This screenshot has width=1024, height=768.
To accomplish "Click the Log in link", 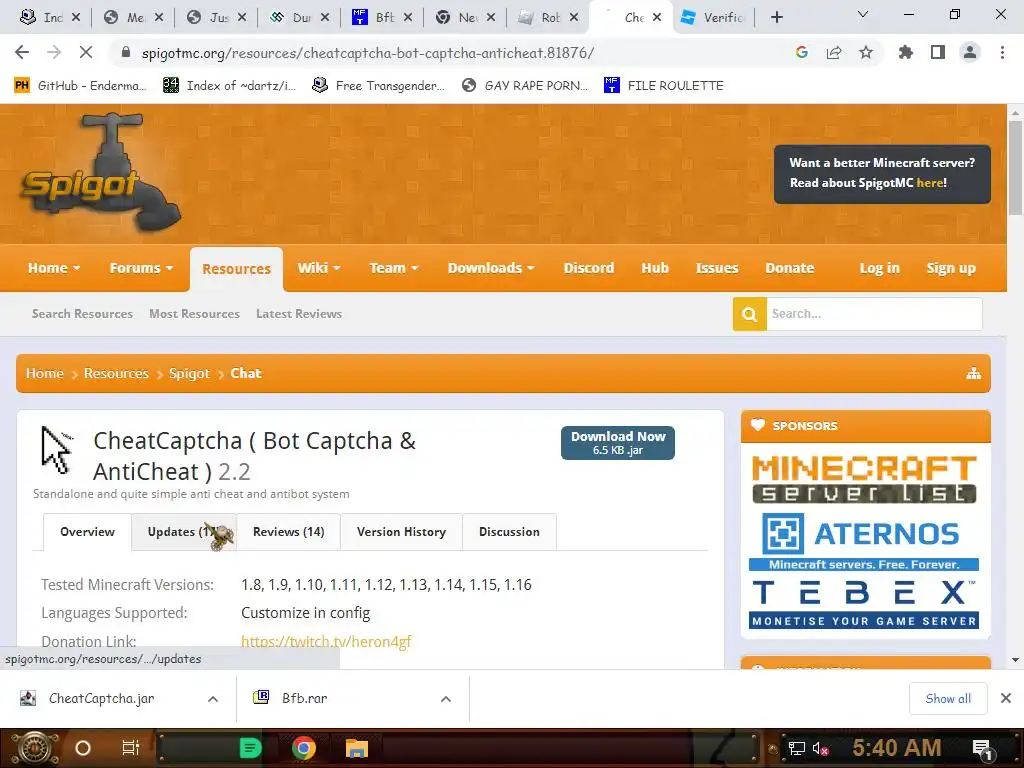I will (x=880, y=268).
